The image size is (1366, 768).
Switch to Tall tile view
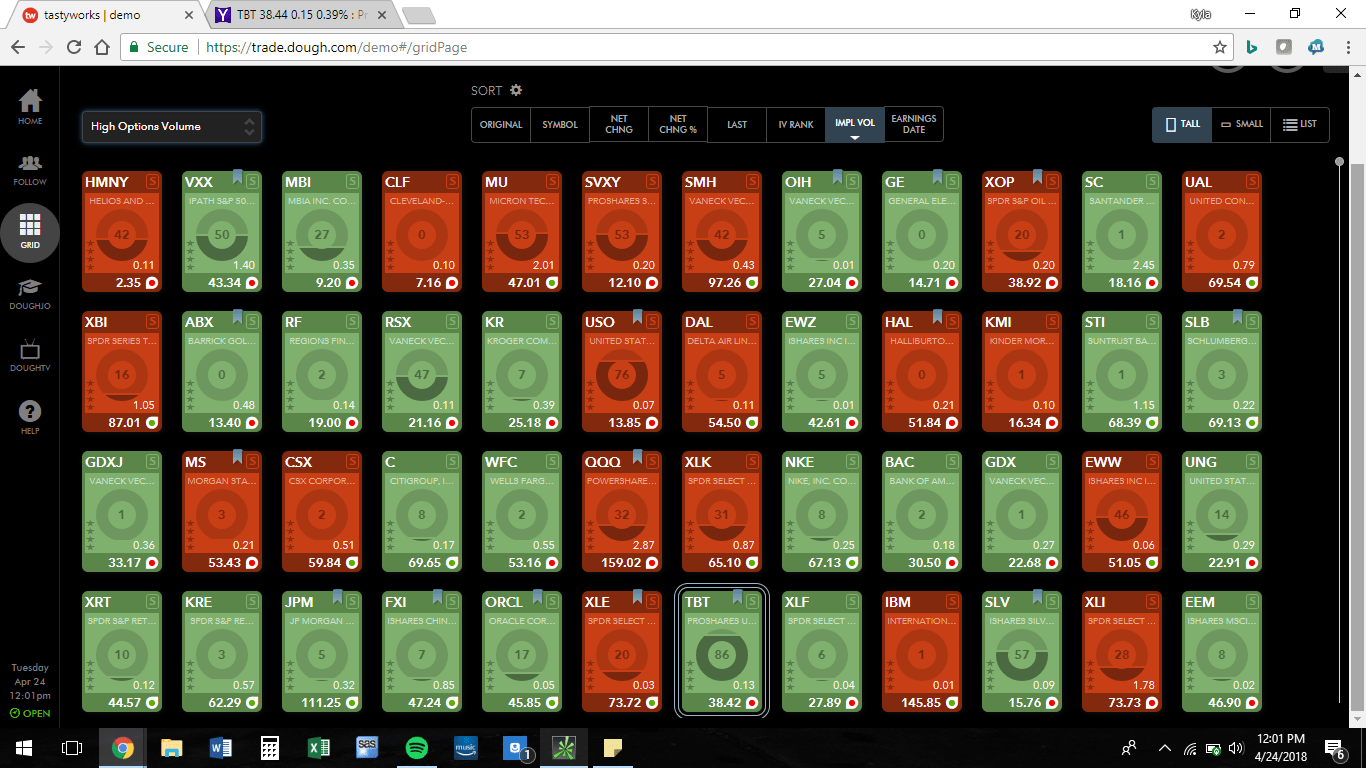click(1182, 124)
